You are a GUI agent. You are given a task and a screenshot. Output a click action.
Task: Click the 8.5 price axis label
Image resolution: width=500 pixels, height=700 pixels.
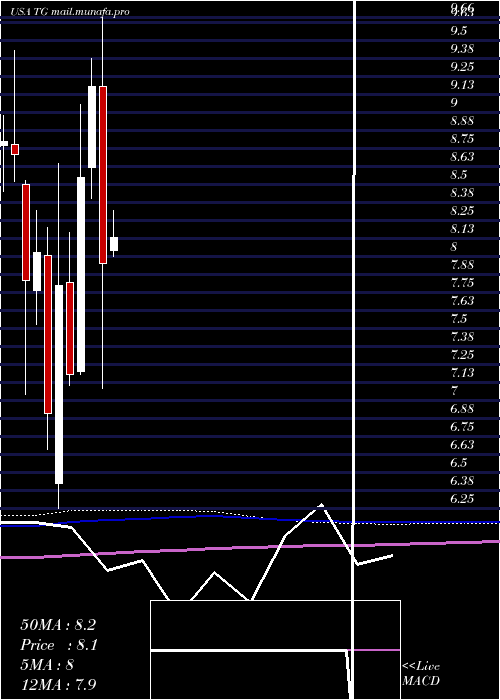pos(459,175)
